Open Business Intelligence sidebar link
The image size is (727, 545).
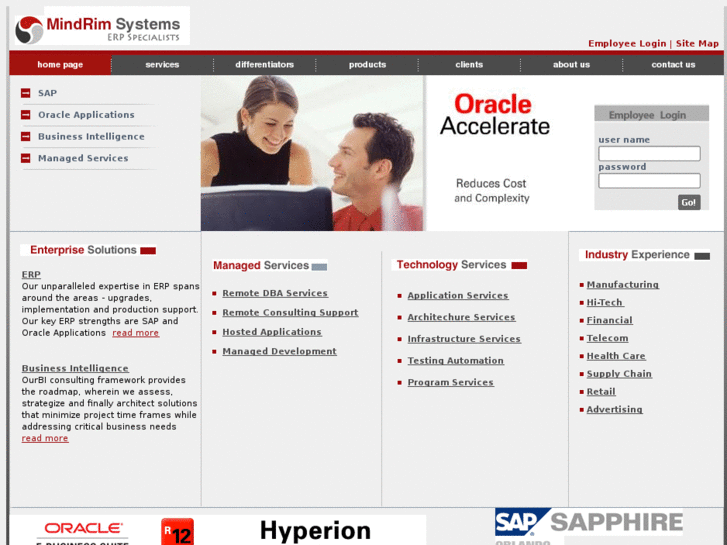91,136
